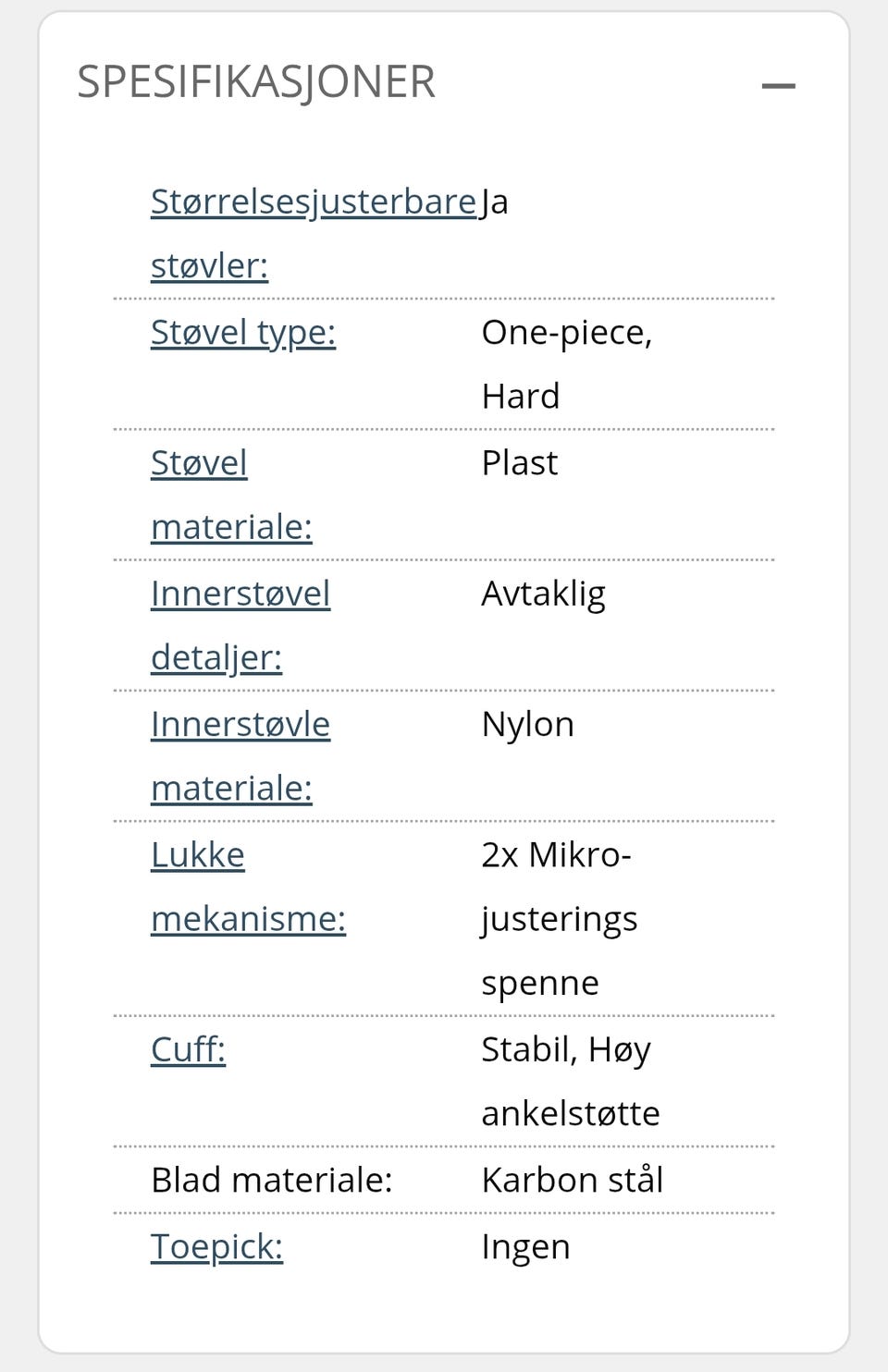Click the One-piece, Hard value
This screenshot has height=1372, width=888.
[x=567, y=364]
